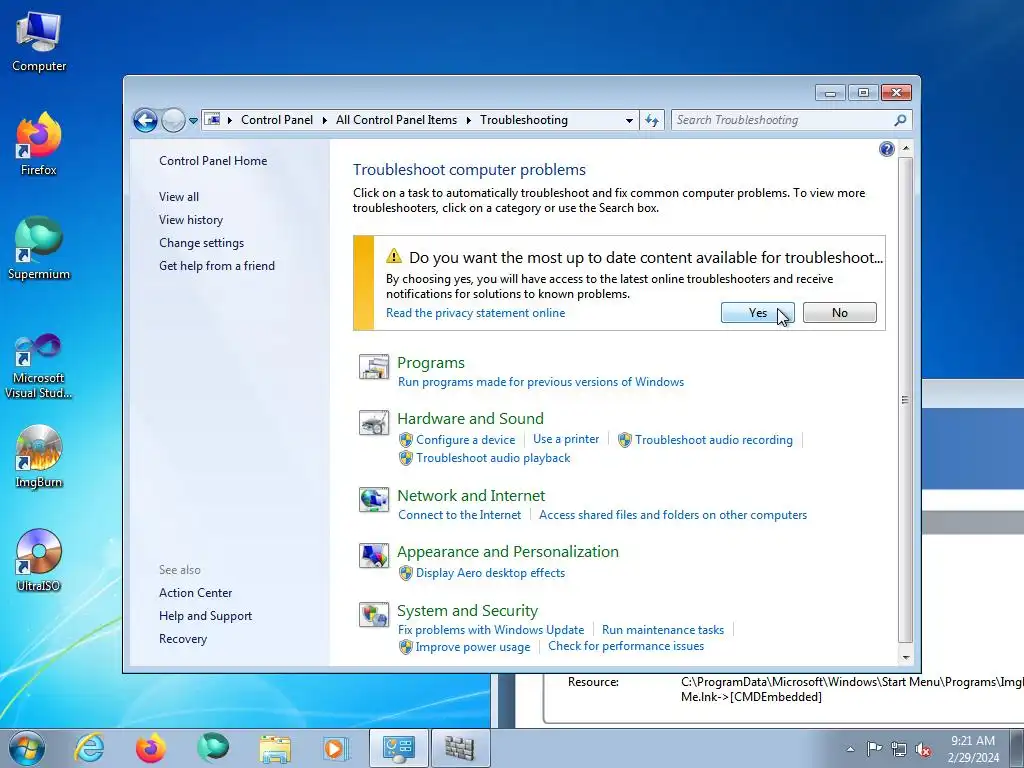This screenshot has width=1024, height=768.
Task: Open View all troubleshooters
Action: [x=179, y=197]
